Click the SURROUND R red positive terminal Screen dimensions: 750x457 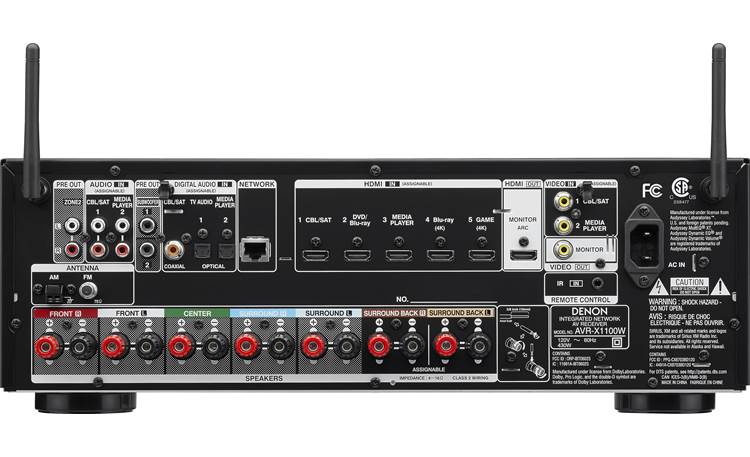[x=247, y=346]
